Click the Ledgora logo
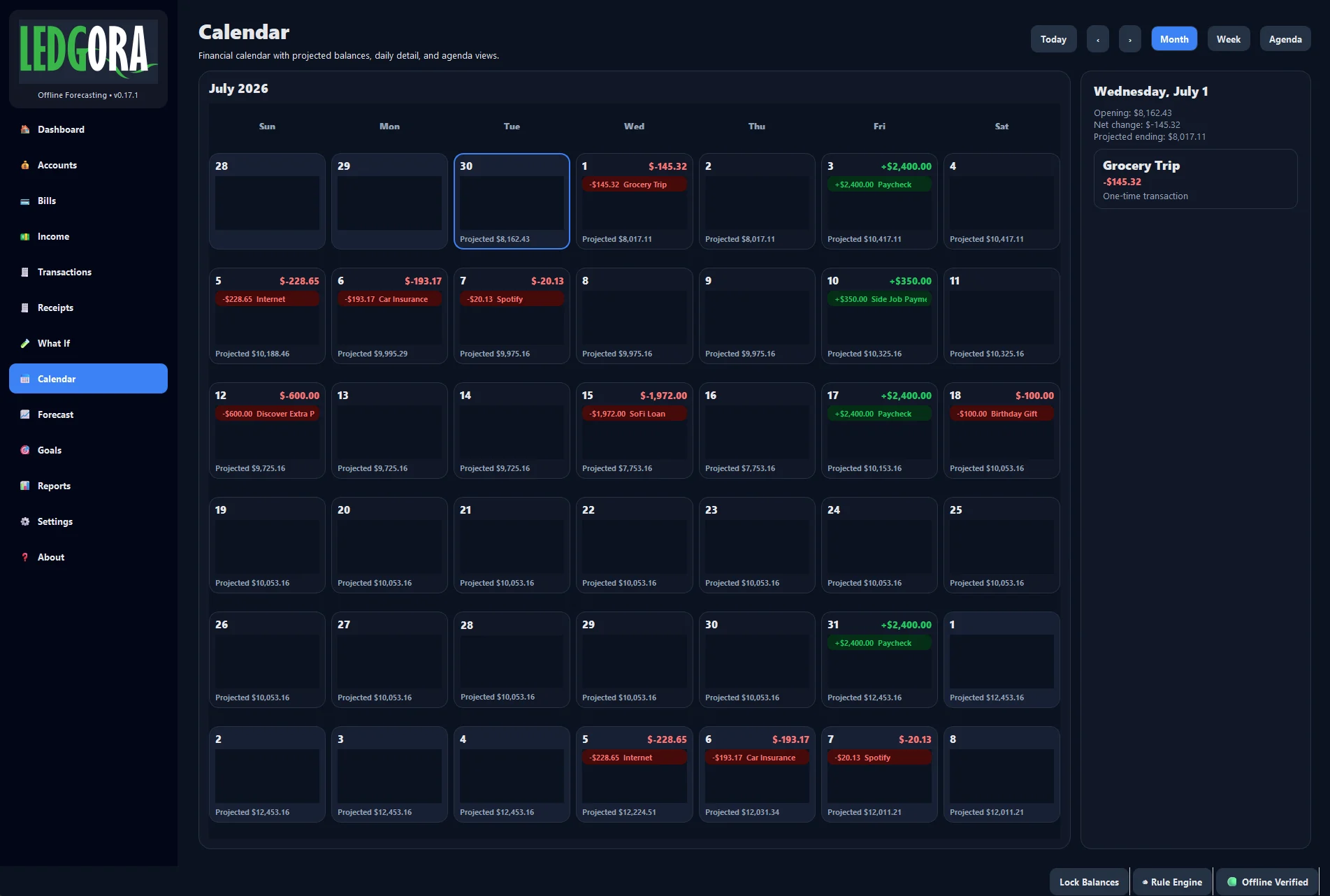This screenshot has height=896, width=1330. tap(88, 50)
